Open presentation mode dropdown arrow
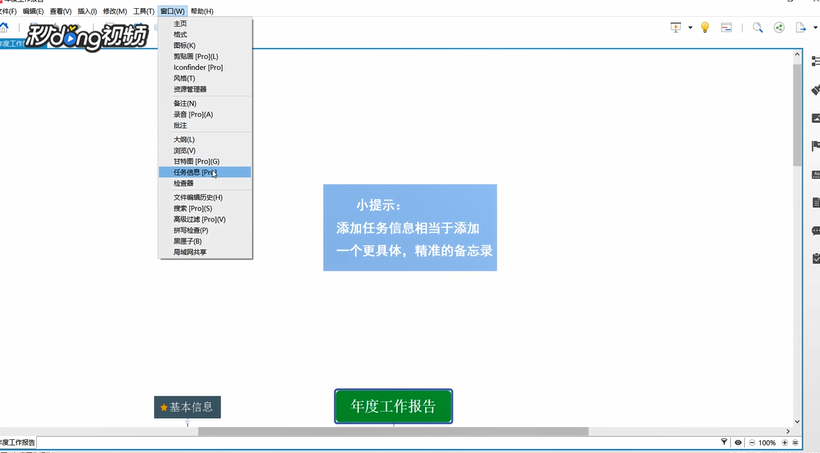Screen dimensions: 820x453 690,28
